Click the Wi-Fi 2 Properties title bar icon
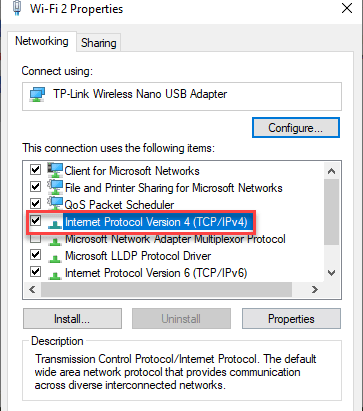This screenshot has width=363, height=411. [17, 8]
